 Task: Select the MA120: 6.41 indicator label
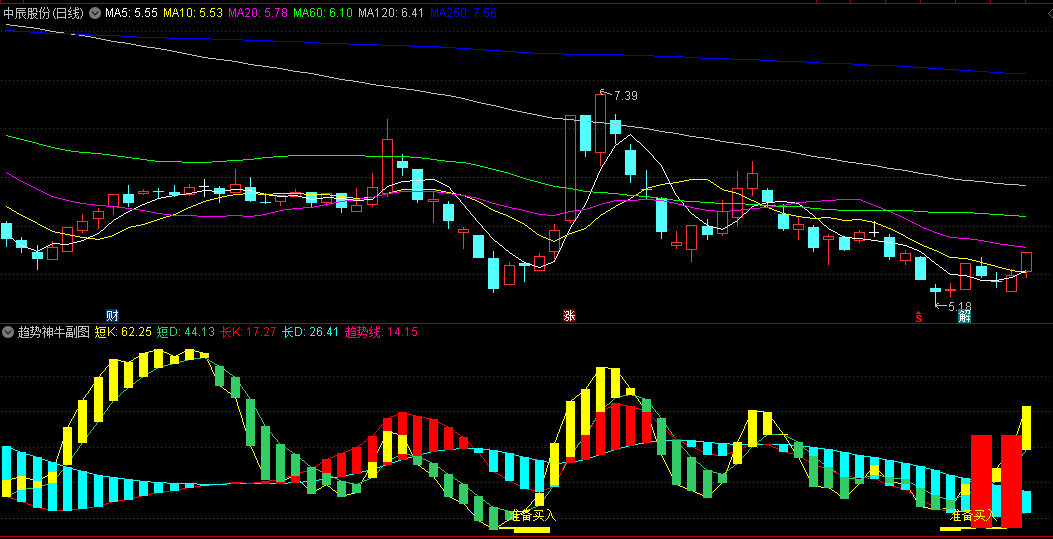coord(391,12)
